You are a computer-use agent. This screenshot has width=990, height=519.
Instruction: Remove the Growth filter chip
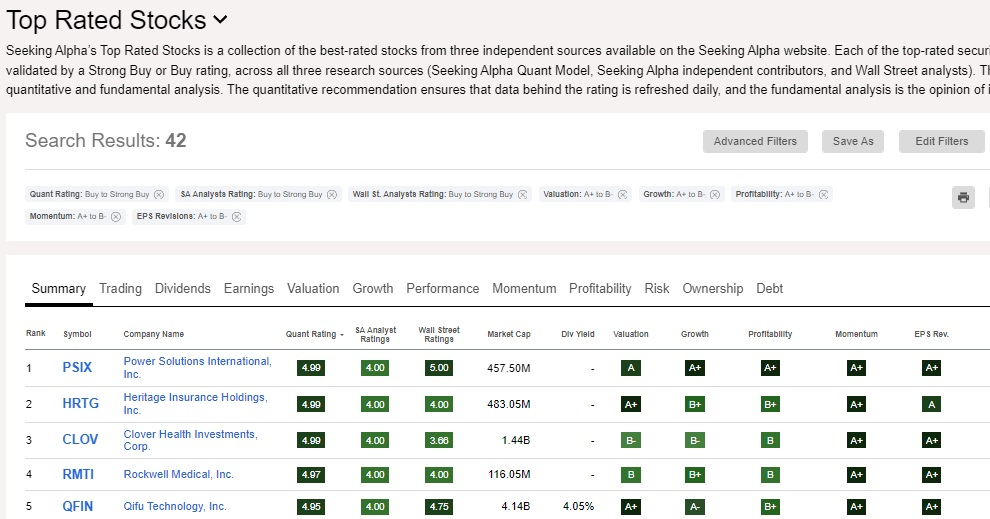[x=715, y=194]
